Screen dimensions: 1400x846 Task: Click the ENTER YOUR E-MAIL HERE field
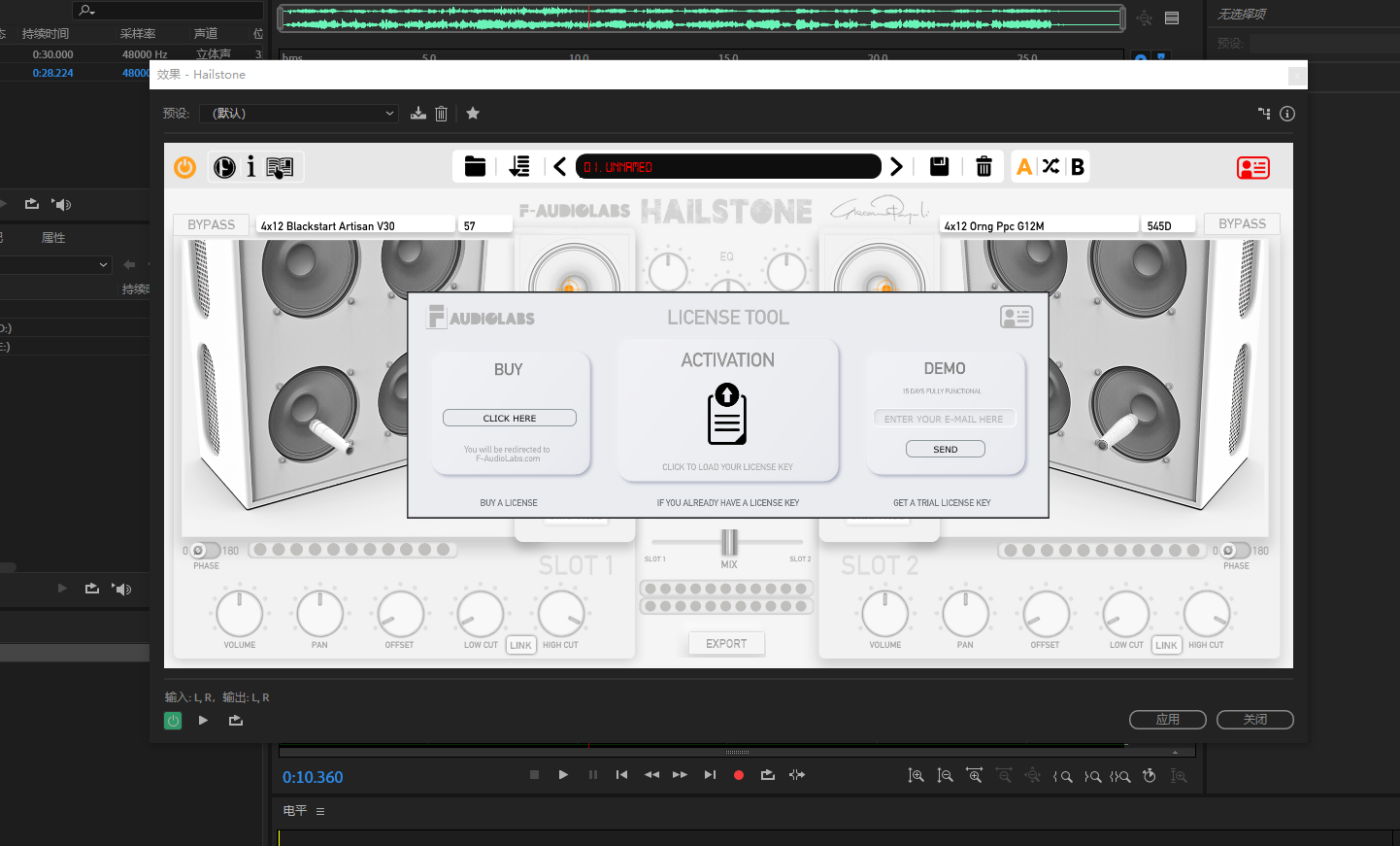click(x=944, y=418)
